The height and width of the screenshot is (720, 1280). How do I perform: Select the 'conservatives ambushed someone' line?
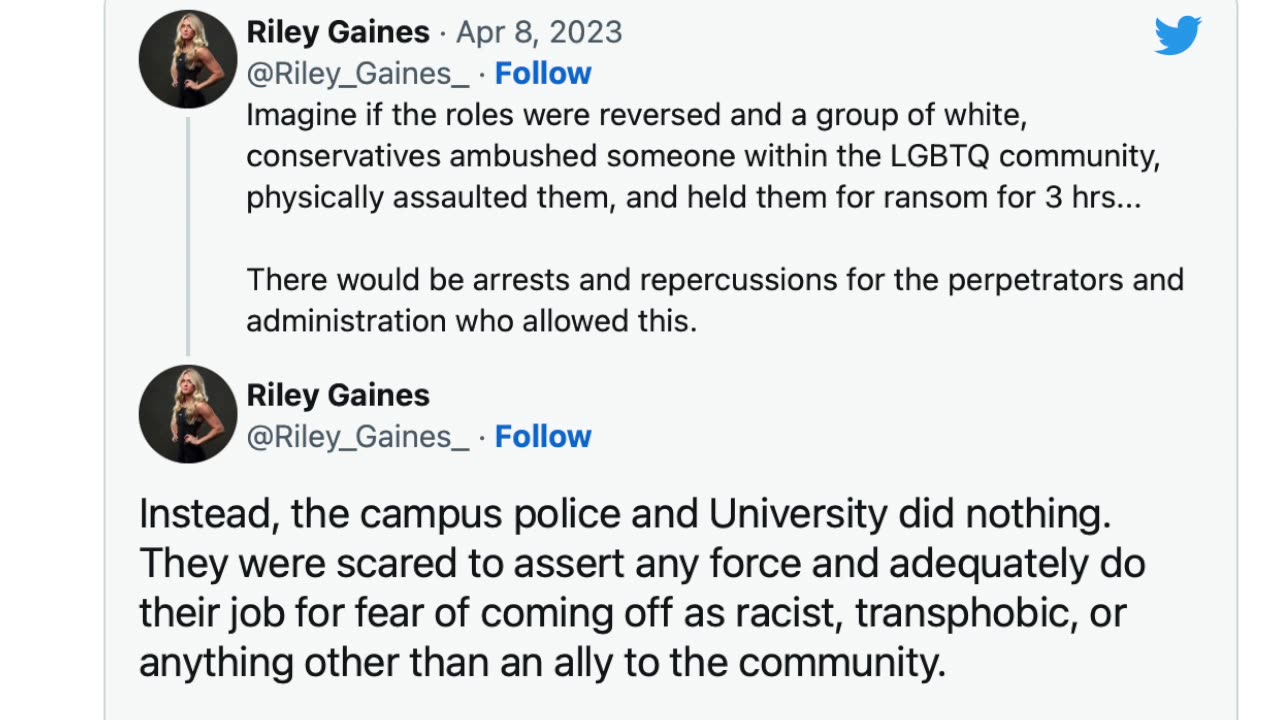(703, 156)
